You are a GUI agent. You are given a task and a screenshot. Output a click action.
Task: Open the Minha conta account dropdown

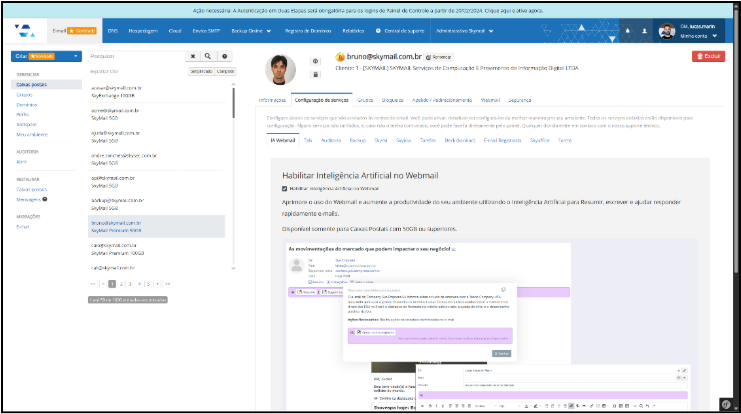pyautogui.click(x=698, y=37)
